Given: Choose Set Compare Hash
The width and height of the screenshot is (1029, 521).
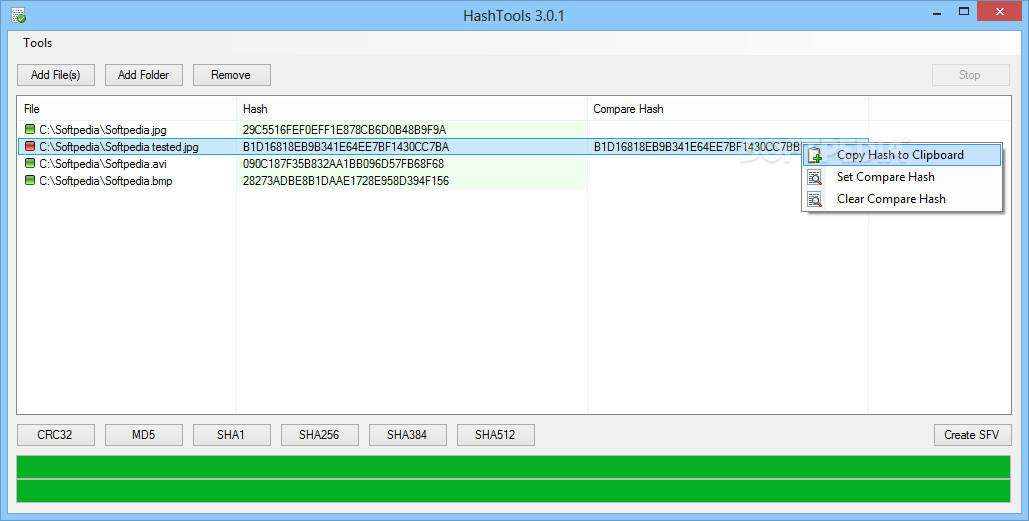Looking at the screenshot, I should click(902, 177).
